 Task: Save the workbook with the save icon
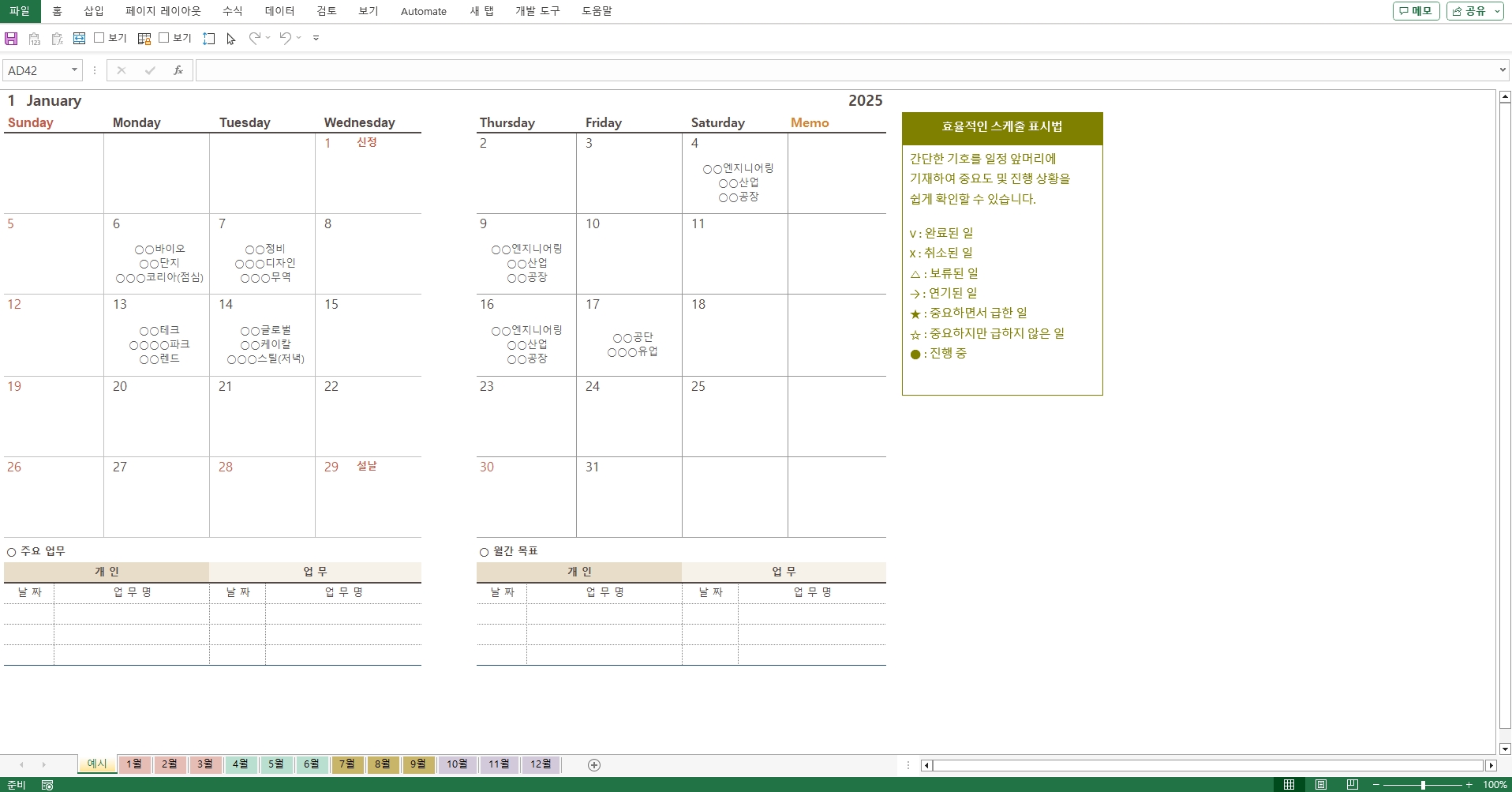11,38
